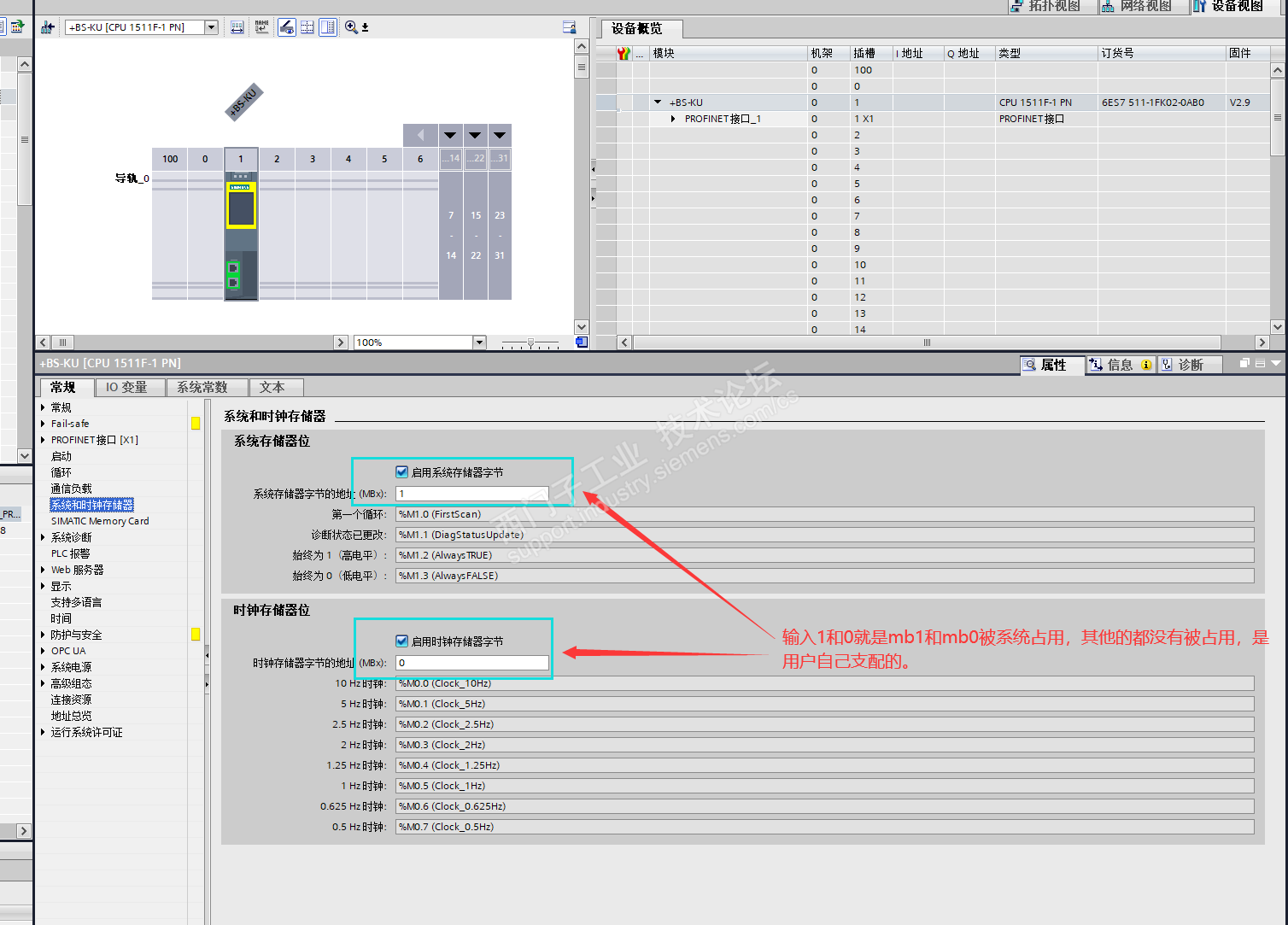Open the +BS-KU device selection dropdown
The height and width of the screenshot is (925, 1288).
[211, 27]
